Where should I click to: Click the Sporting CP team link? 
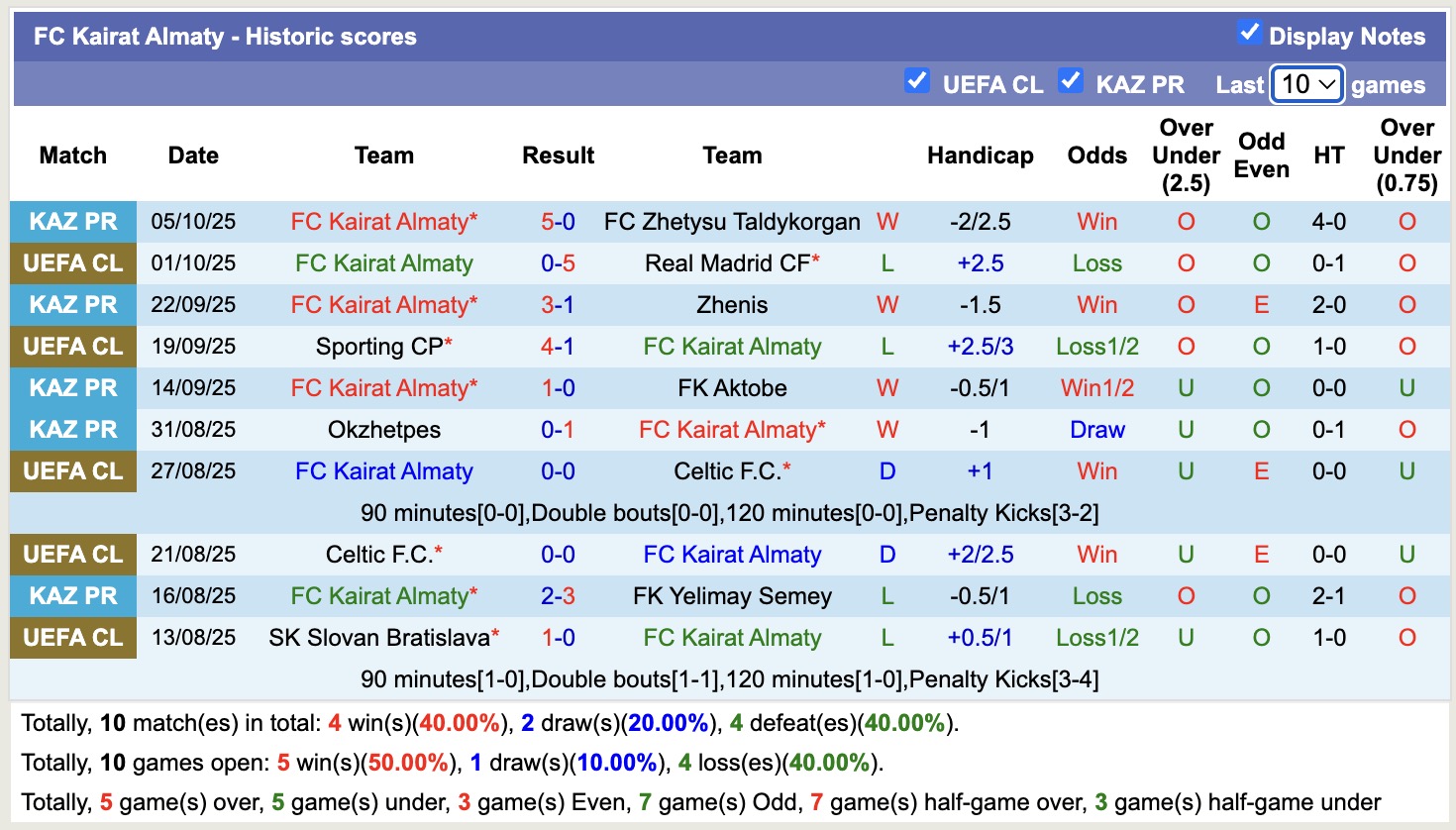379,347
